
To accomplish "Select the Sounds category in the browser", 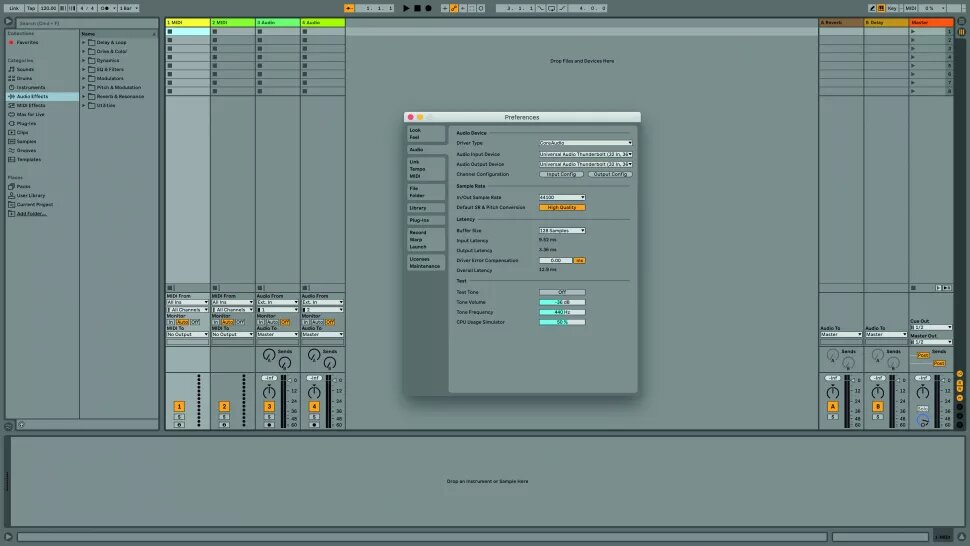I will [24, 69].
